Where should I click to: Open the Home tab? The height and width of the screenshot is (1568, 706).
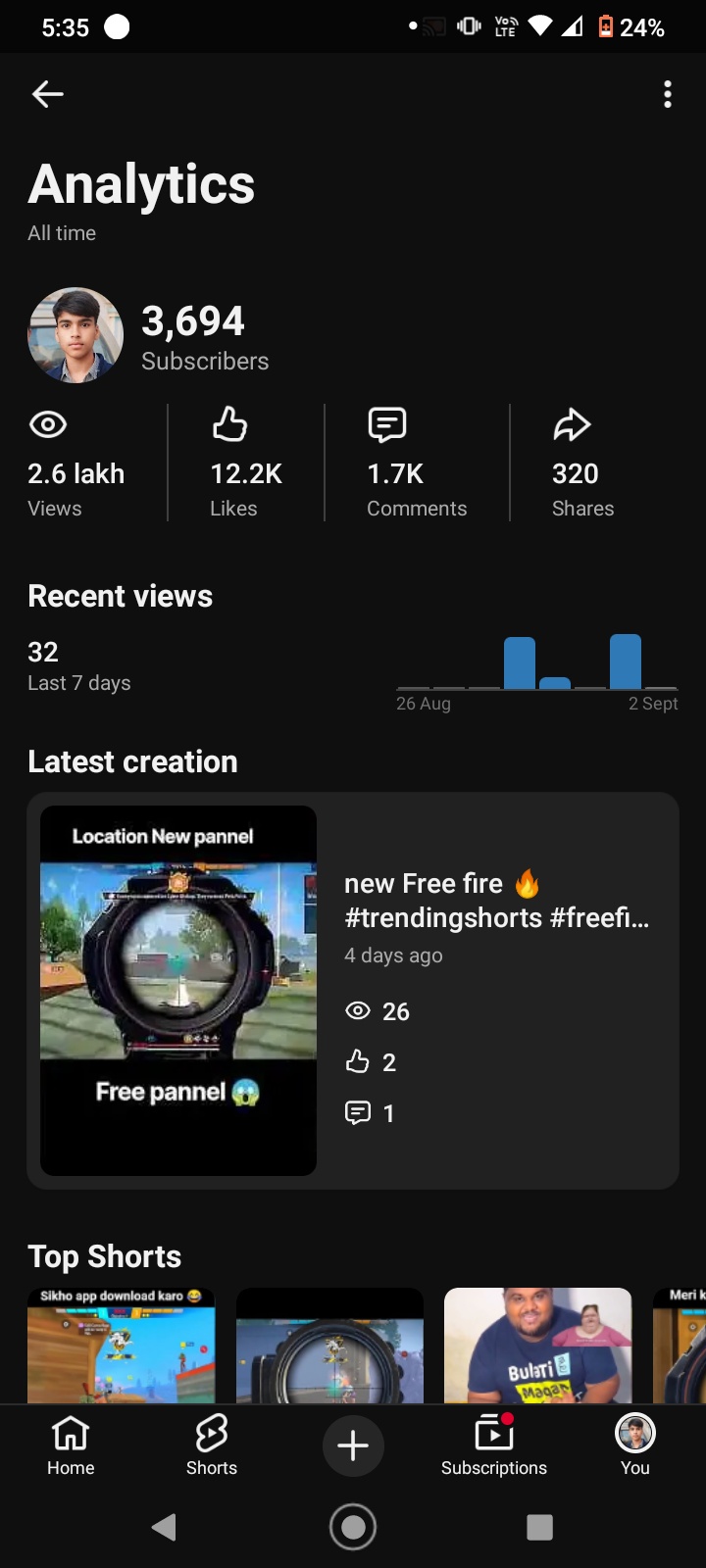coord(71,1445)
